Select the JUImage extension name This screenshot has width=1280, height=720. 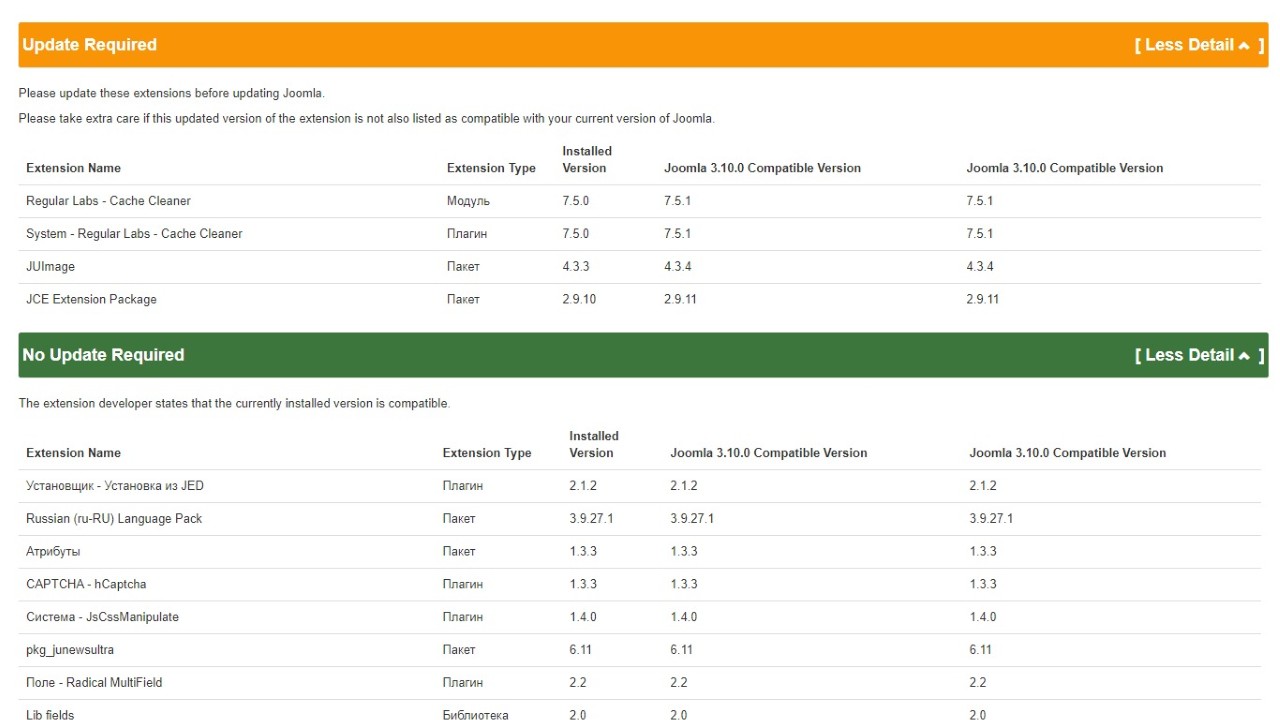click(x=50, y=267)
